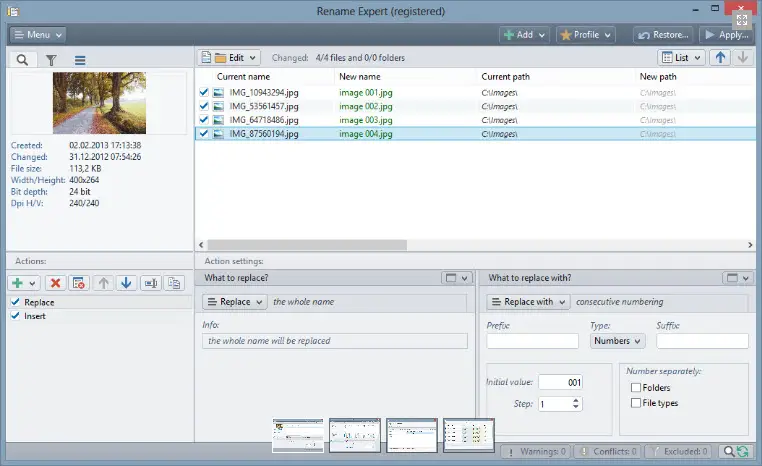
Task: Click the Rename Expert app icon in title bar
Action: (x=13, y=11)
